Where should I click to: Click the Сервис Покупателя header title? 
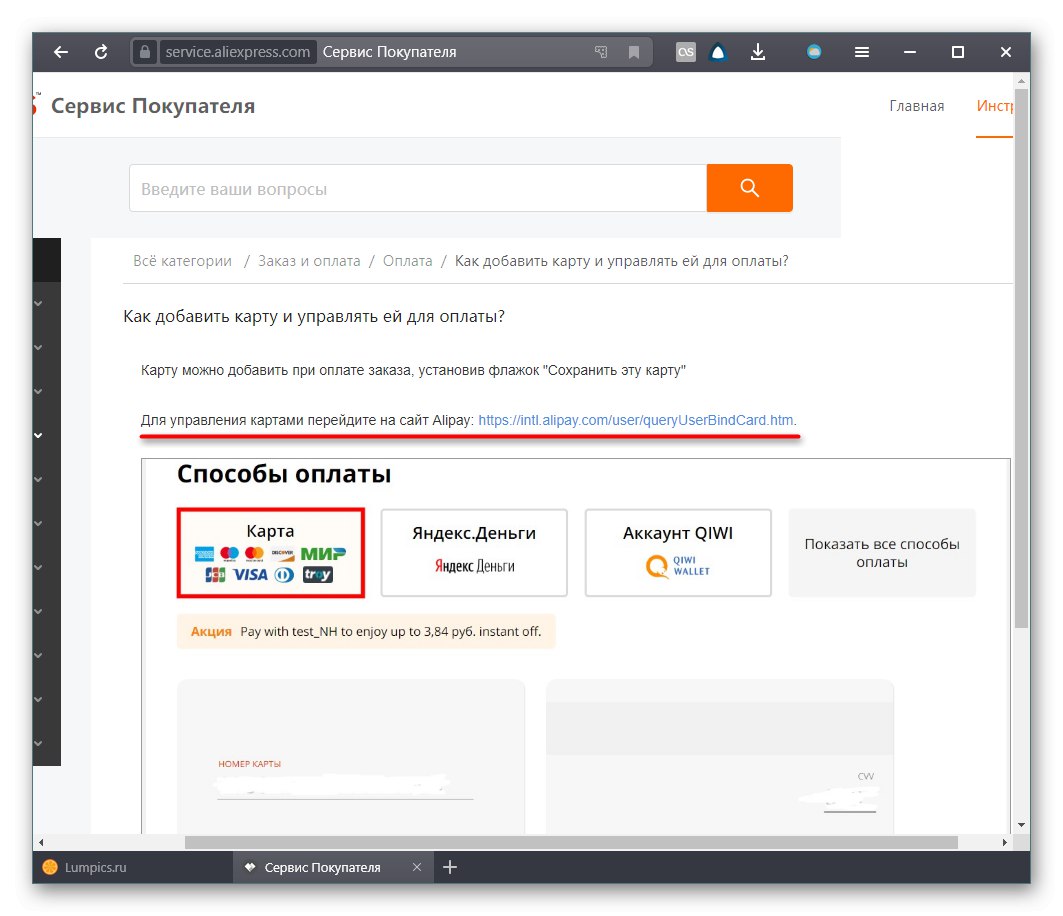click(x=153, y=106)
